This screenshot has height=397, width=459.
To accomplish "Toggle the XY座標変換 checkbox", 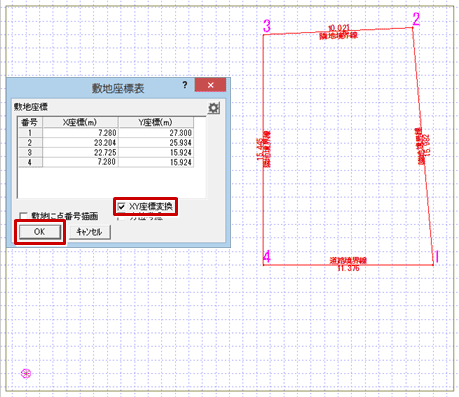I will click(121, 207).
